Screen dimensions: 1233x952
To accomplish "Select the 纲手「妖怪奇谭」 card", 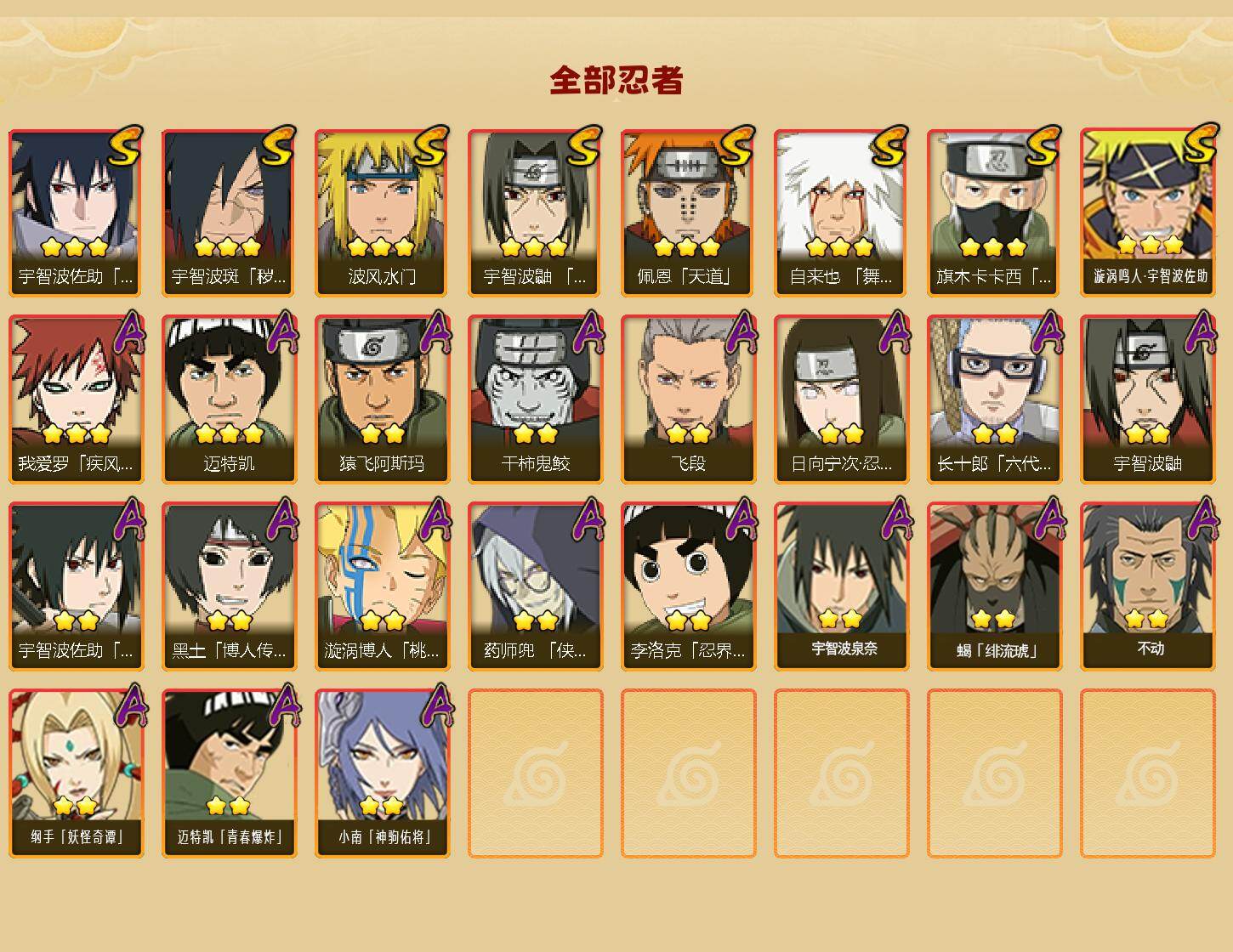I will [76, 773].
